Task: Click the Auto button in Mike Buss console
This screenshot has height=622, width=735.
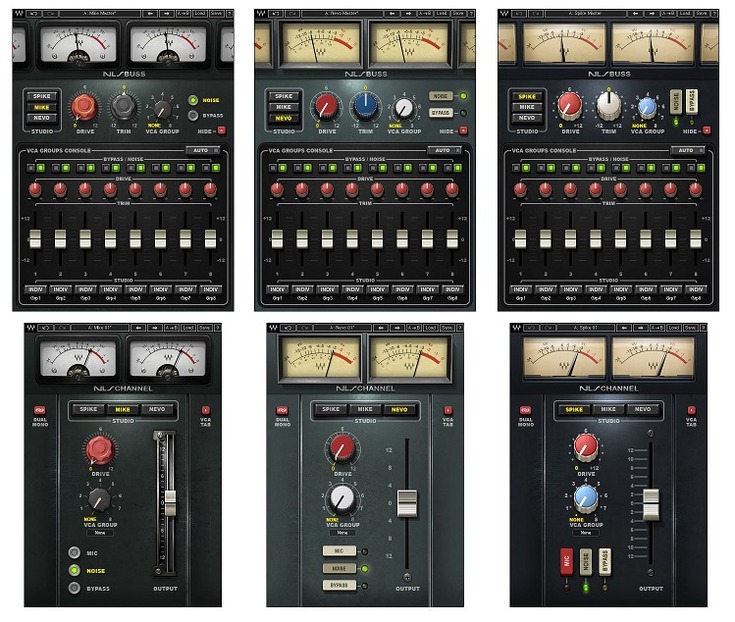Action: coord(202,150)
